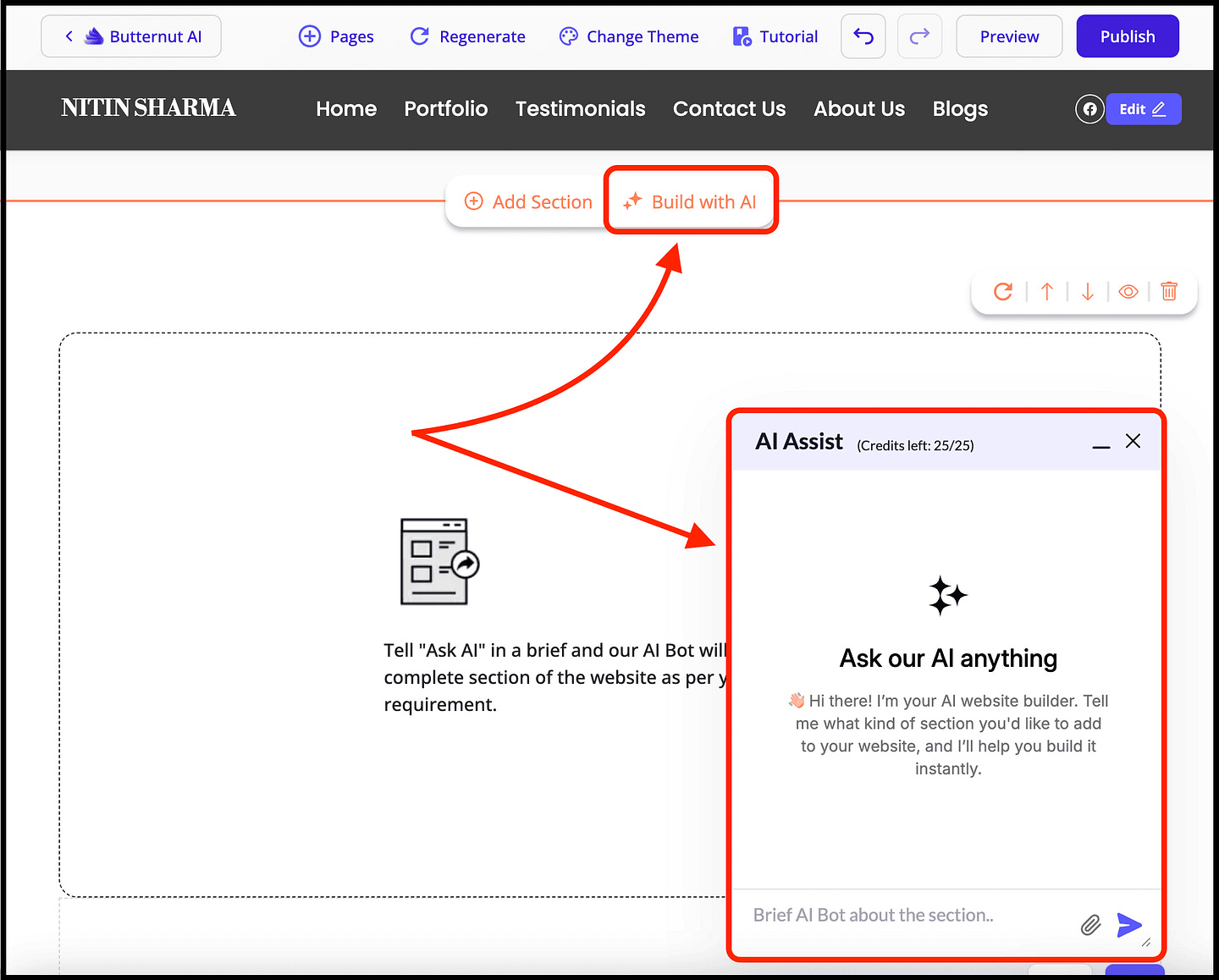This screenshot has width=1219, height=980.
Task: Click the 'Ask our AI anything' heading
Action: (x=948, y=658)
